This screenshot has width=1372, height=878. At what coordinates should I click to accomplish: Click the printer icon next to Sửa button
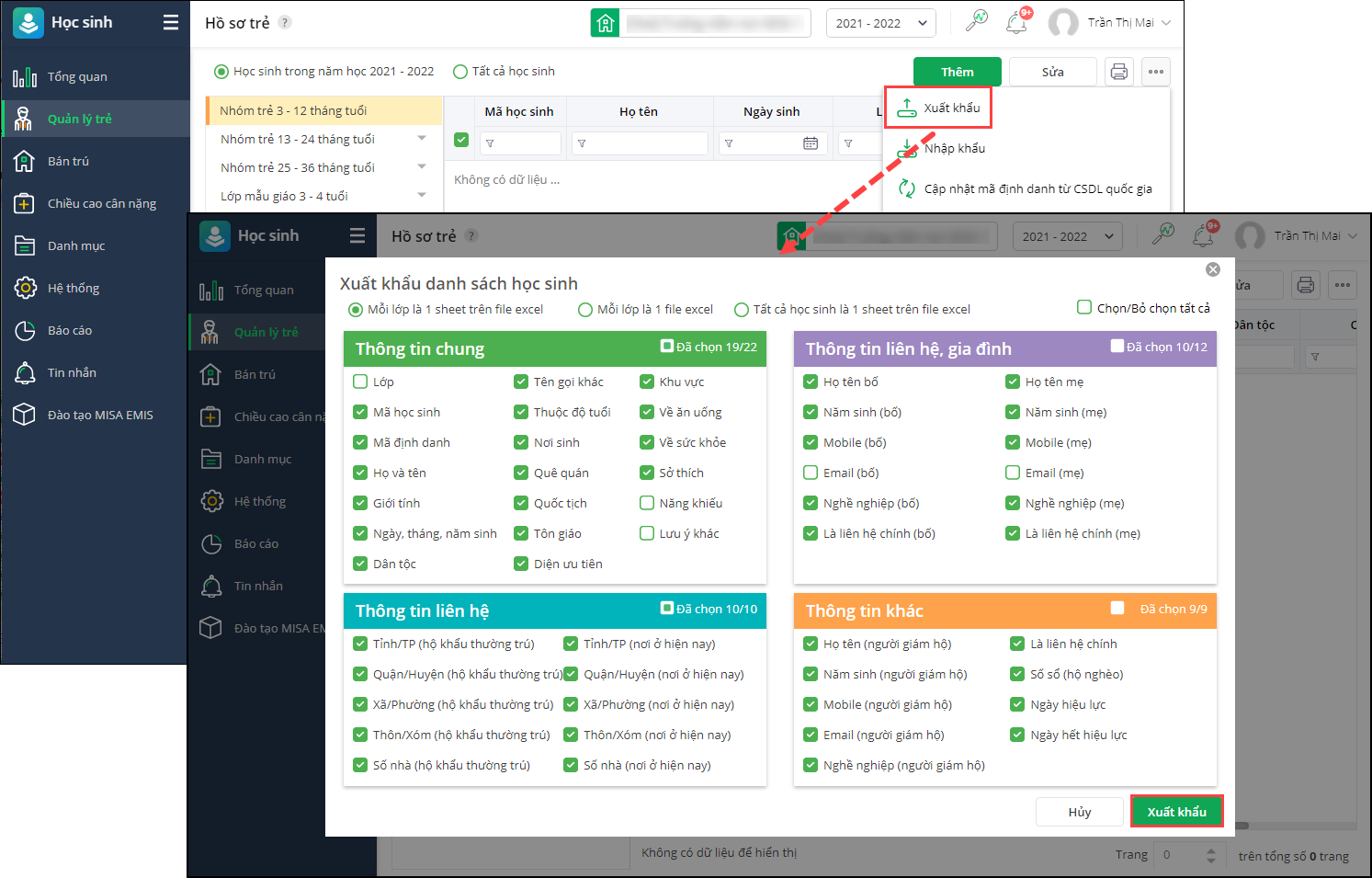point(1119,72)
